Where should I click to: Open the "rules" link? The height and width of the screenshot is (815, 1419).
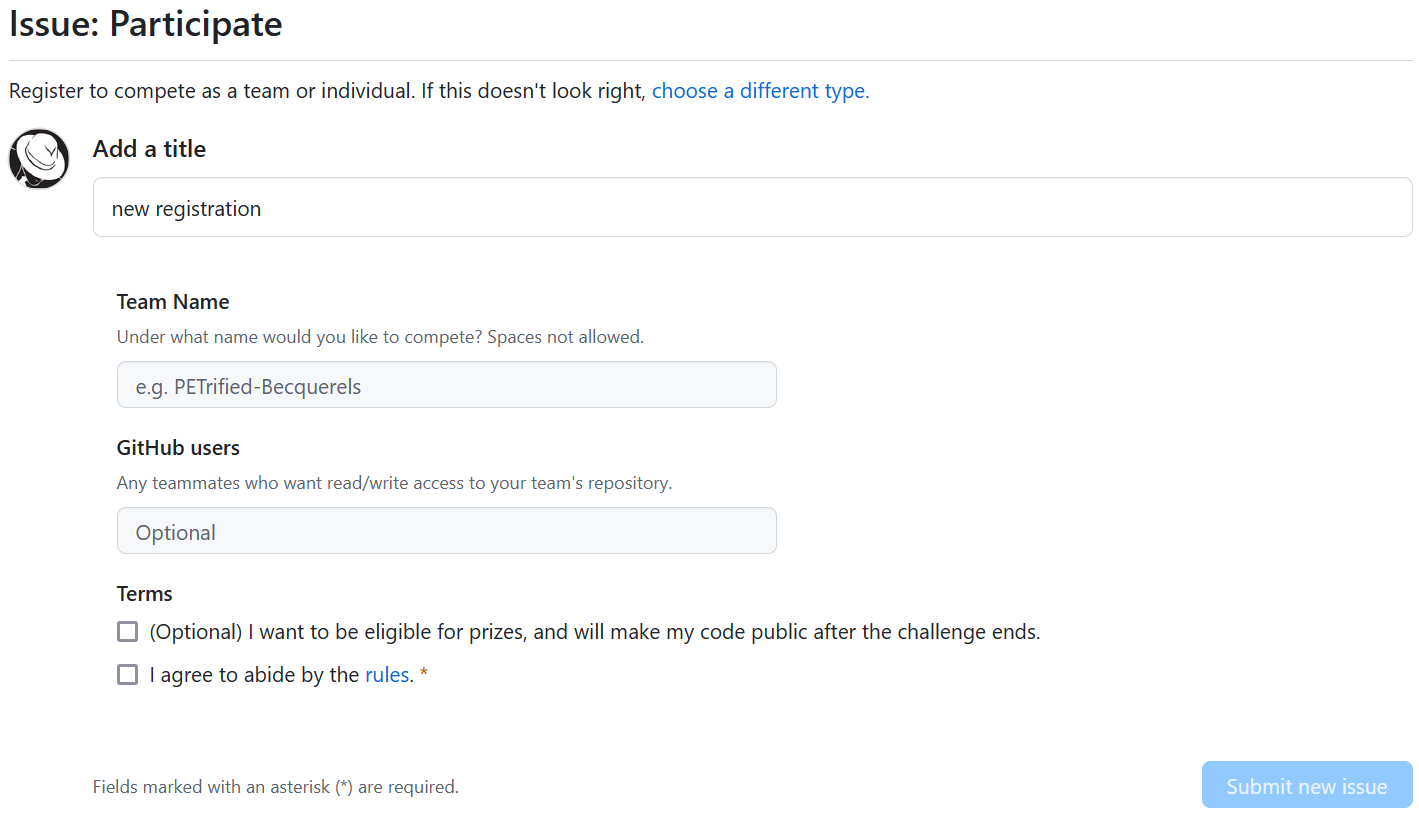tap(387, 675)
